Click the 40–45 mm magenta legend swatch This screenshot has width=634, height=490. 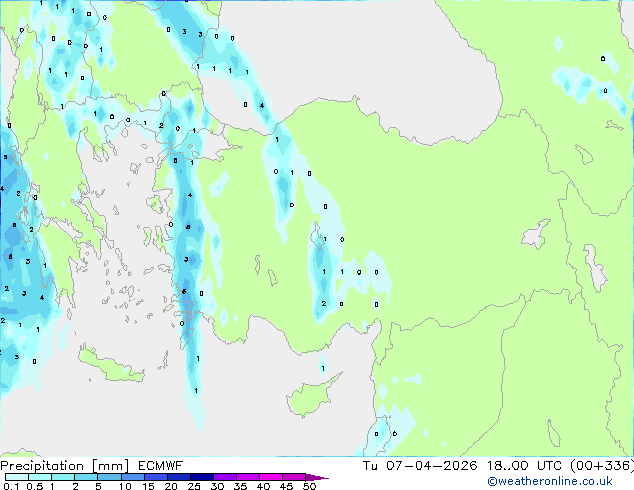[271, 477]
